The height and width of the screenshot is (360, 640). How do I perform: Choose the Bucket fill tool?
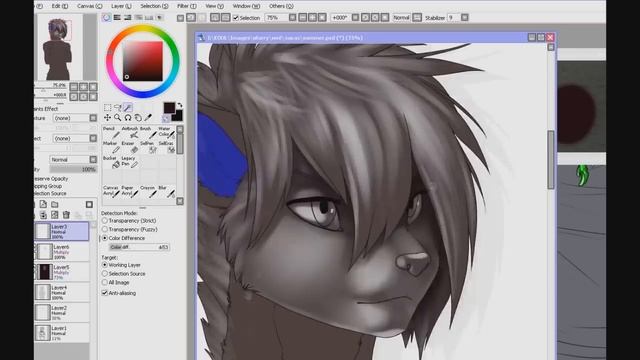(x=111, y=162)
